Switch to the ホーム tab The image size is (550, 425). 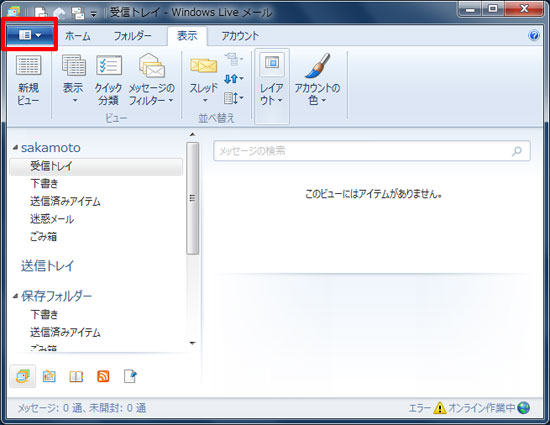(78, 36)
